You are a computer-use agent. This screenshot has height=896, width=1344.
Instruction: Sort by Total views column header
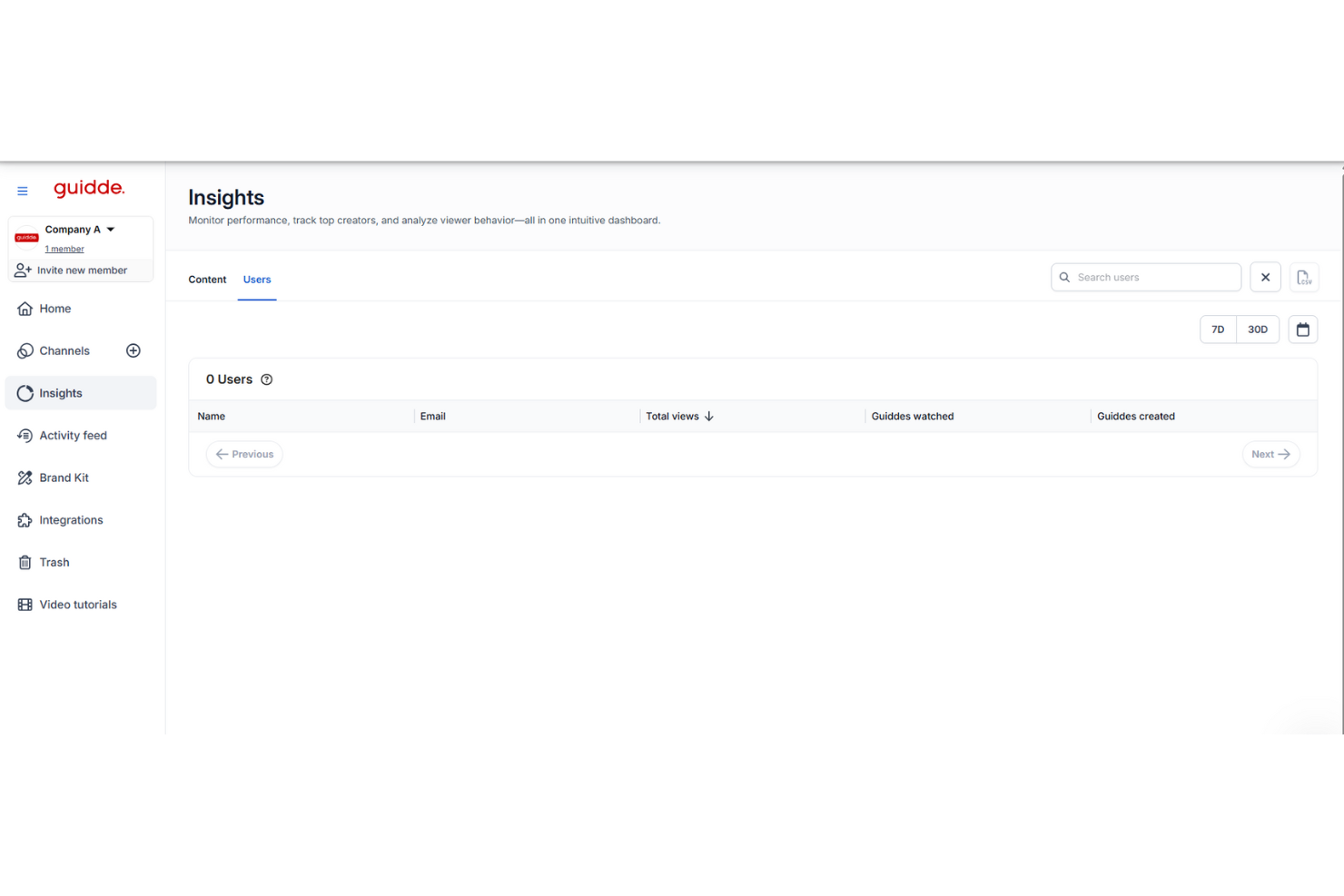point(672,417)
